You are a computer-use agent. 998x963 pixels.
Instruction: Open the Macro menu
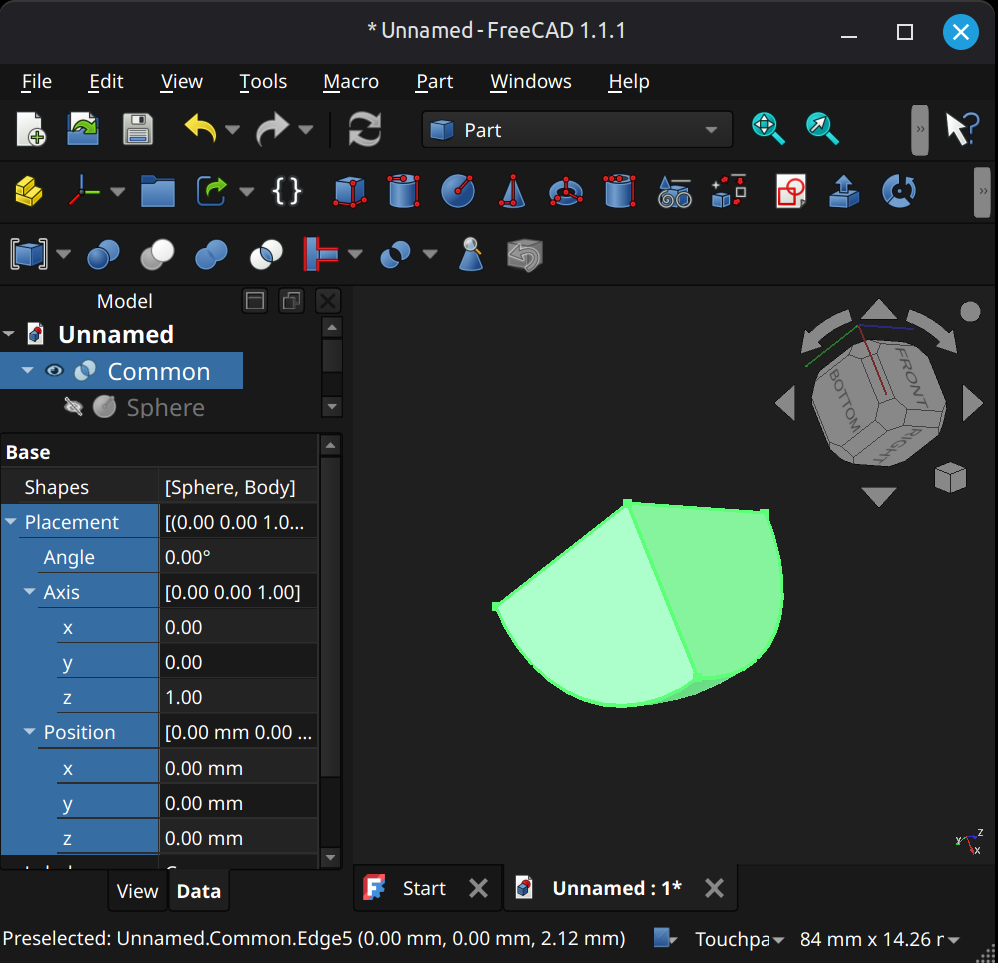coord(351,81)
